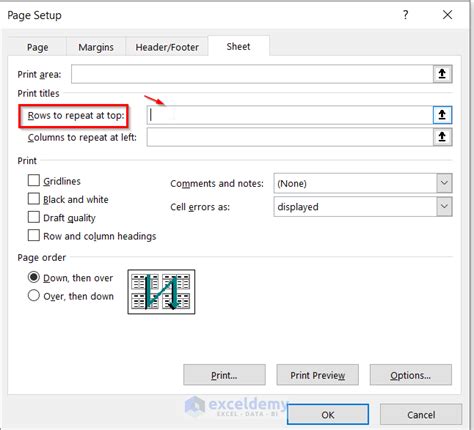474x430 pixels.
Task: Close the Page Setup dialog
Action: pyautogui.click(x=447, y=15)
